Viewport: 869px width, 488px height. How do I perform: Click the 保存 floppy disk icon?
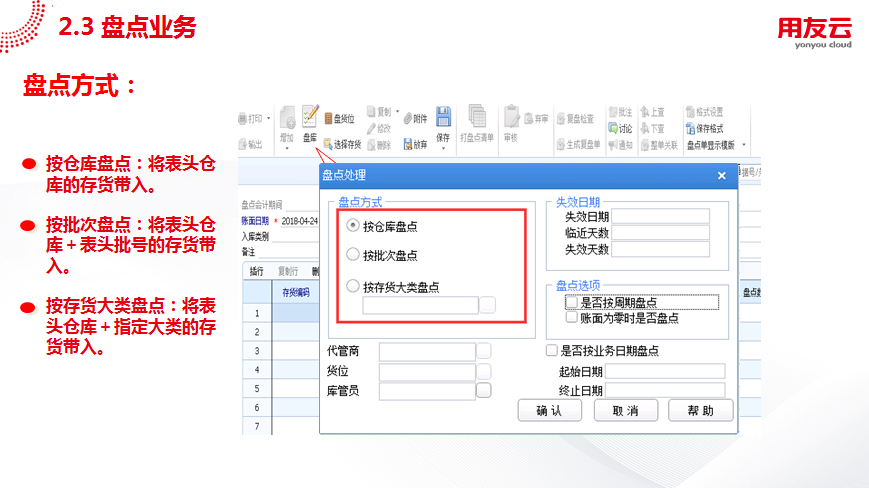[443, 117]
